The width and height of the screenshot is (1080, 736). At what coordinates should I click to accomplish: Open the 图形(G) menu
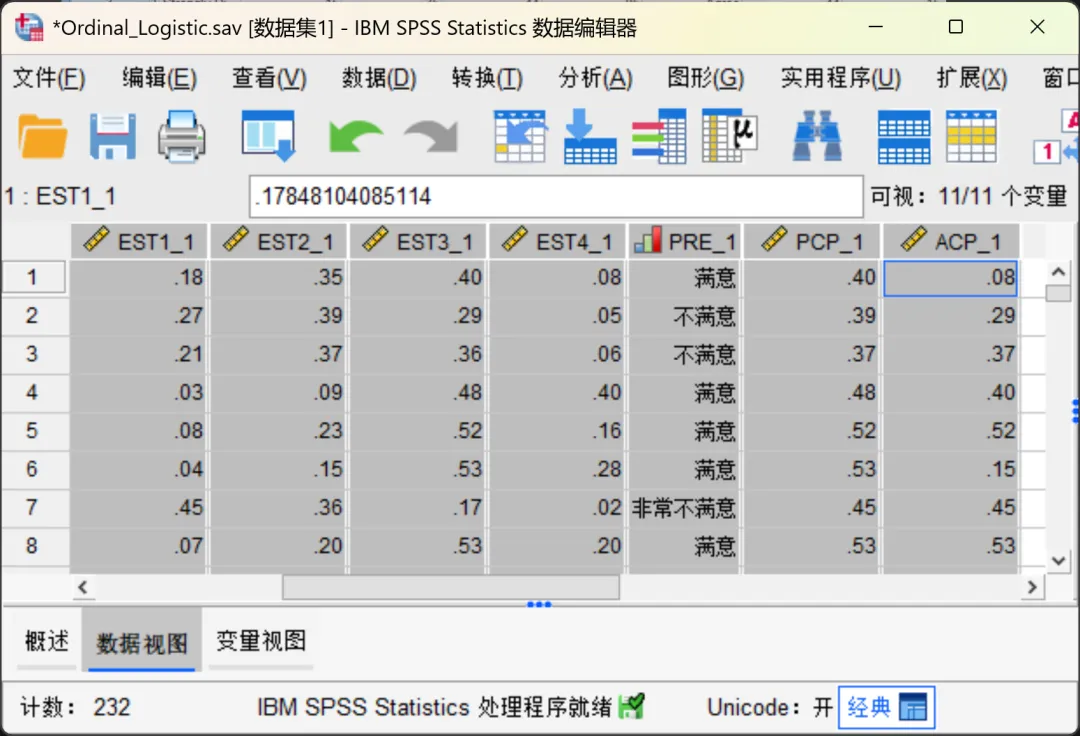click(706, 78)
